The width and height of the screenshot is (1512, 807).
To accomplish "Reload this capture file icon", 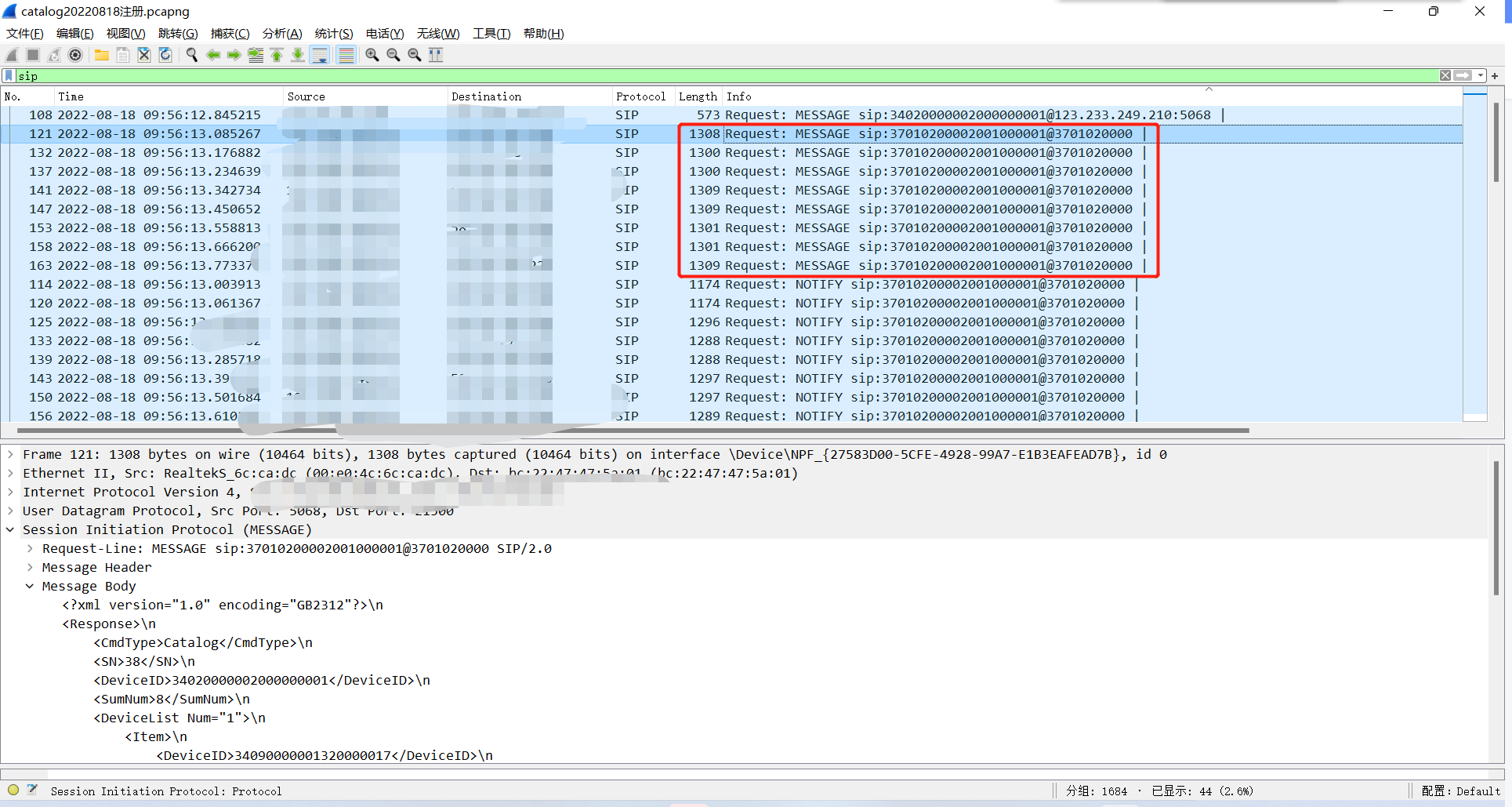I will tap(165, 55).
